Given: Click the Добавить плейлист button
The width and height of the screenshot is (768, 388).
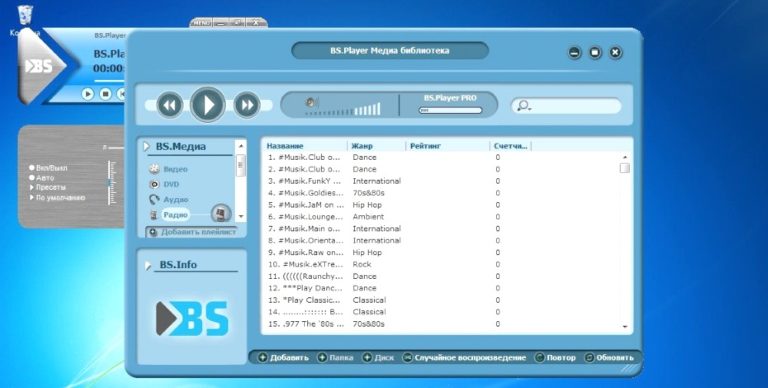Looking at the screenshot, I should tap(192, 232).
